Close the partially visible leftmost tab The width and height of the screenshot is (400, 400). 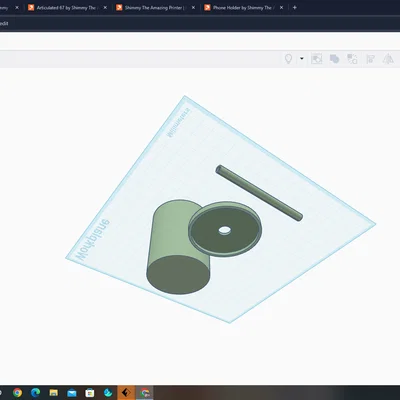(17, 7)
